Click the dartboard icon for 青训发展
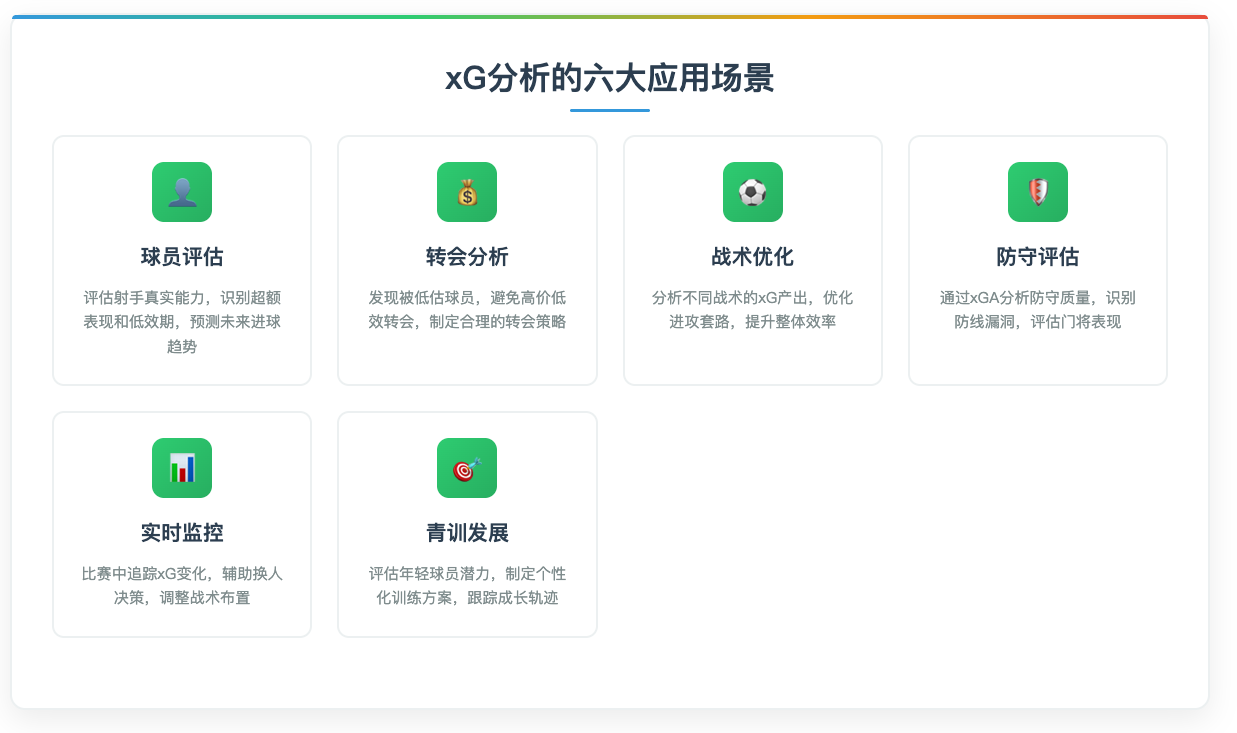Screen dimensions: 1237x733 [467, 468]
